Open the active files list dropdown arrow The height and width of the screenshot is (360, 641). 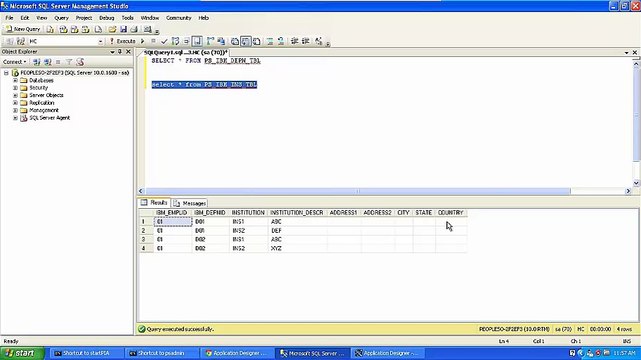pyautogui.click(x=626, y=53)
